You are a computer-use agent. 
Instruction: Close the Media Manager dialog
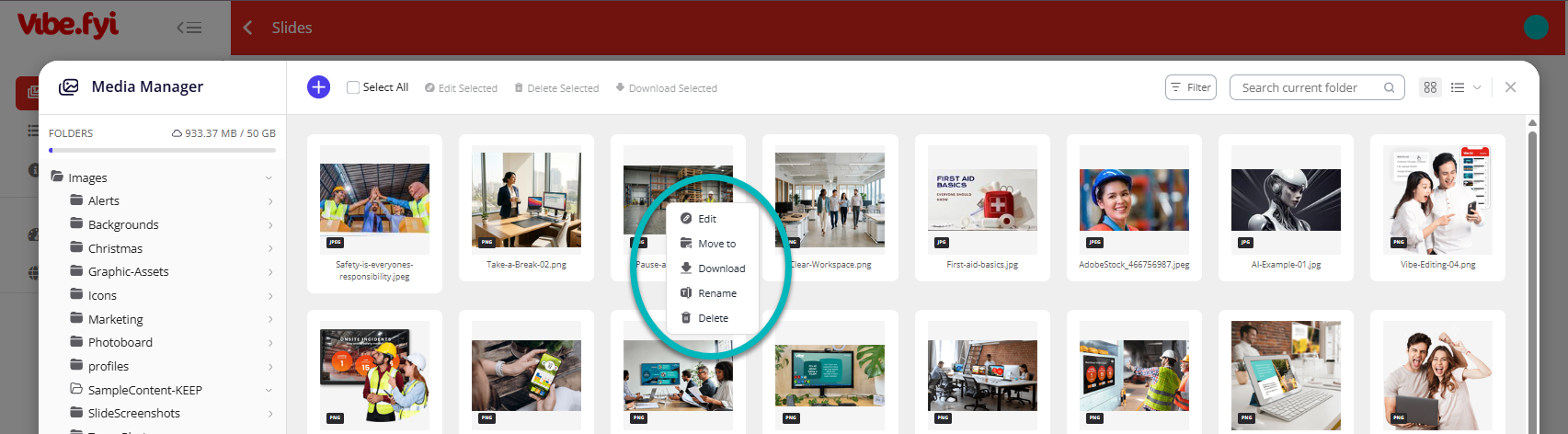(x=1510, y=86)
